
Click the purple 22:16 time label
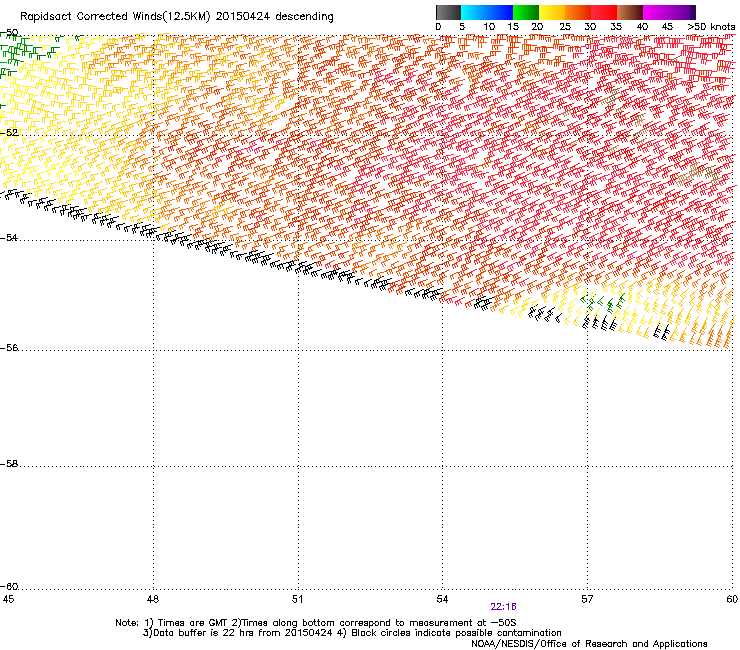click(503, 607)
